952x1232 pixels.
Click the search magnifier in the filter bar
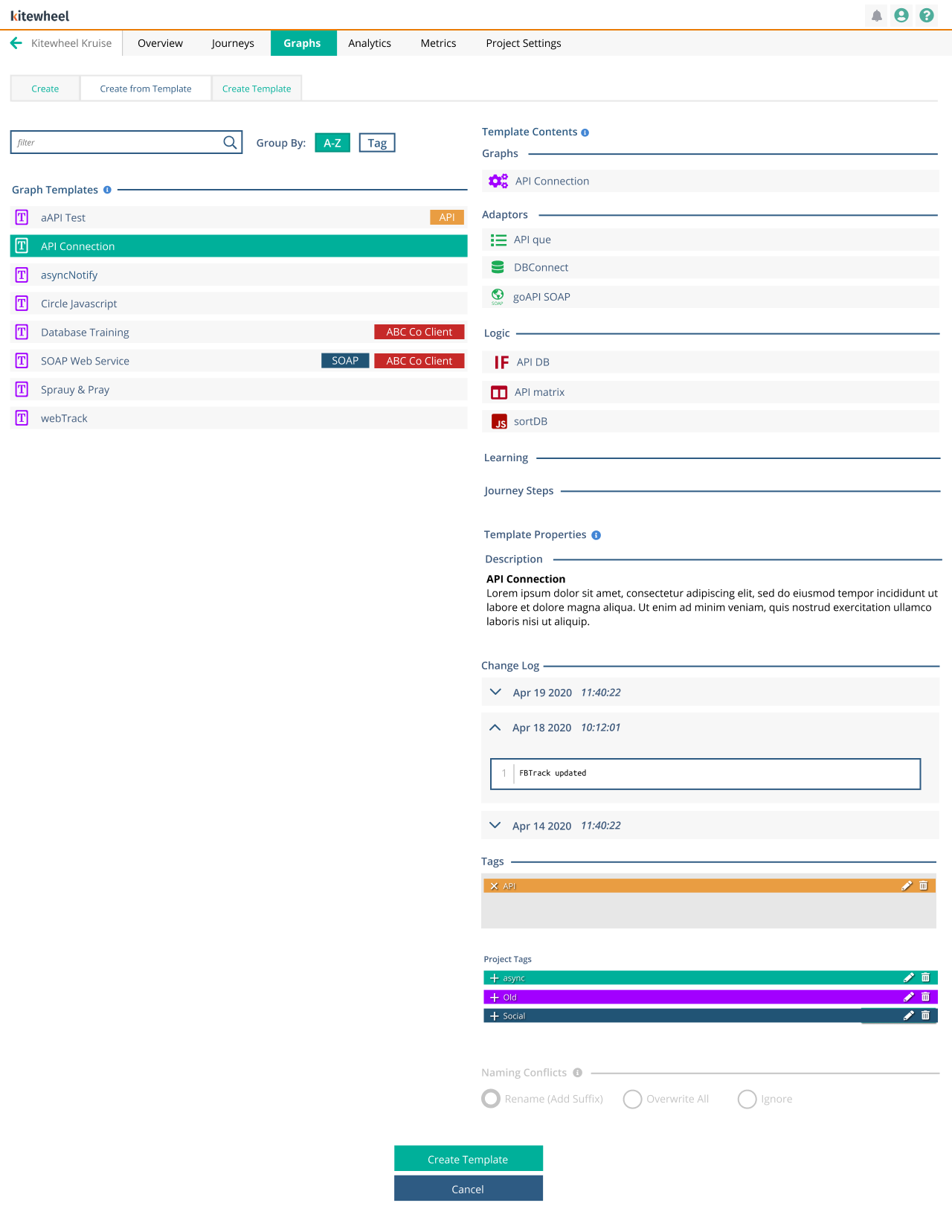229,141
